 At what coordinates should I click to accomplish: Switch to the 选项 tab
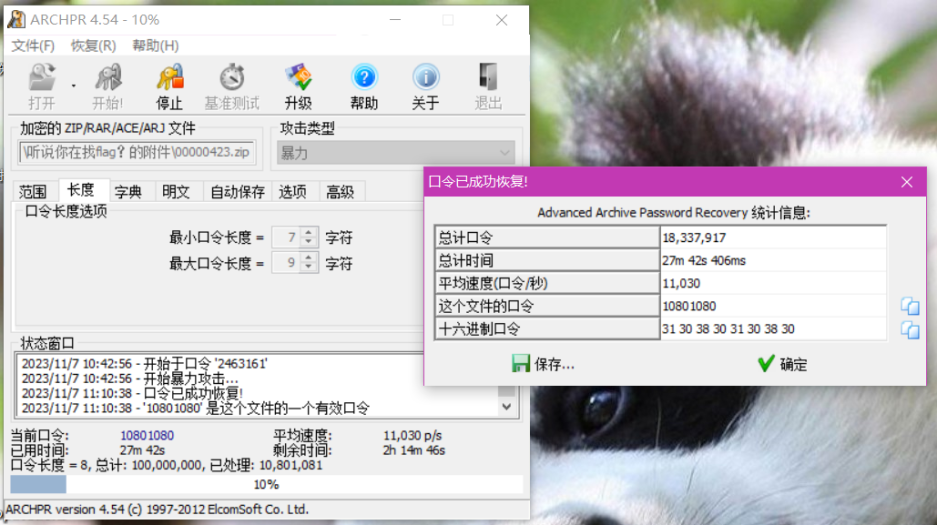pyautogui.click(x=293, y=192)
